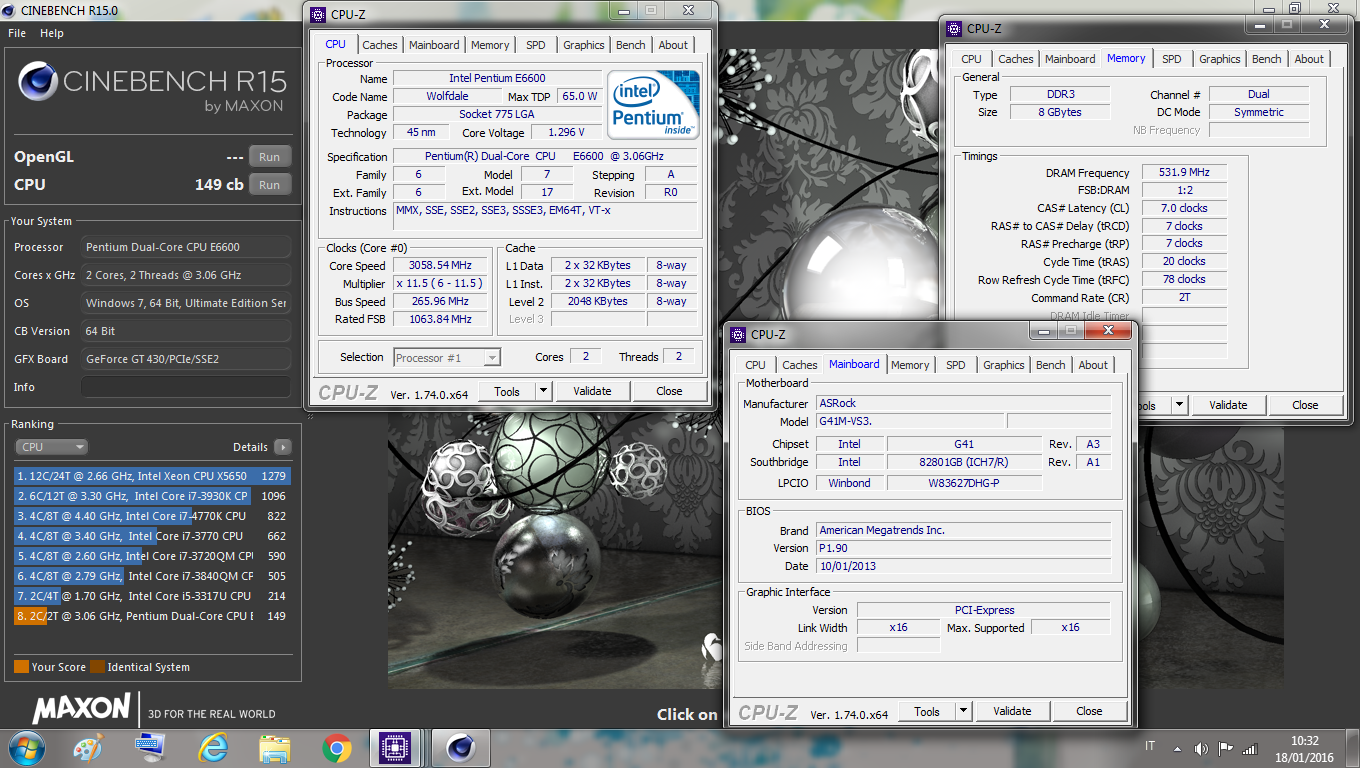Click Validate in Memory window
Viewport: 1360px width, 768px height.
coord(1228,405)
